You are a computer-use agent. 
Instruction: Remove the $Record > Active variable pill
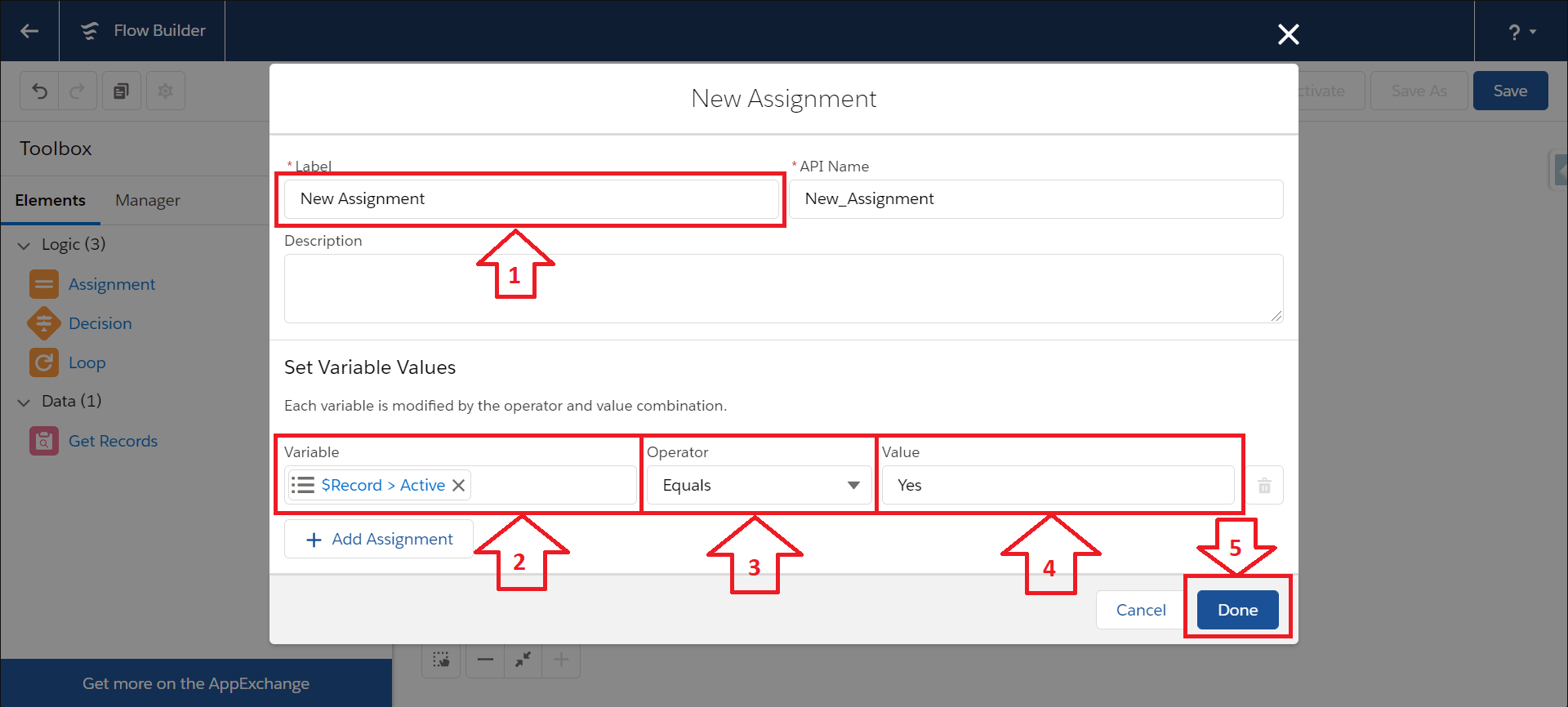(x=459, y=485)
